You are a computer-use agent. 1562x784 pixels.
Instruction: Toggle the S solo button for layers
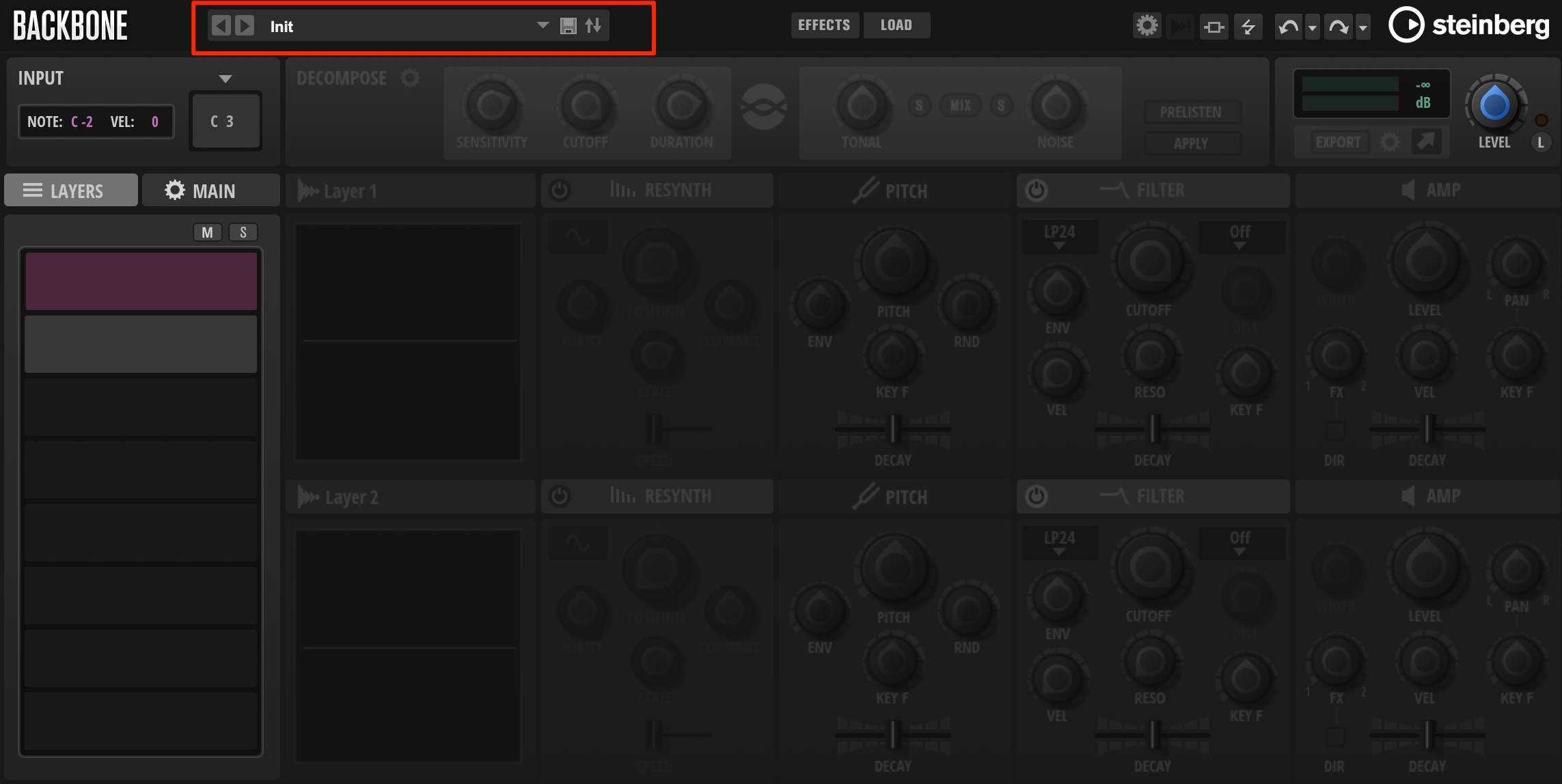click(243, 232)
